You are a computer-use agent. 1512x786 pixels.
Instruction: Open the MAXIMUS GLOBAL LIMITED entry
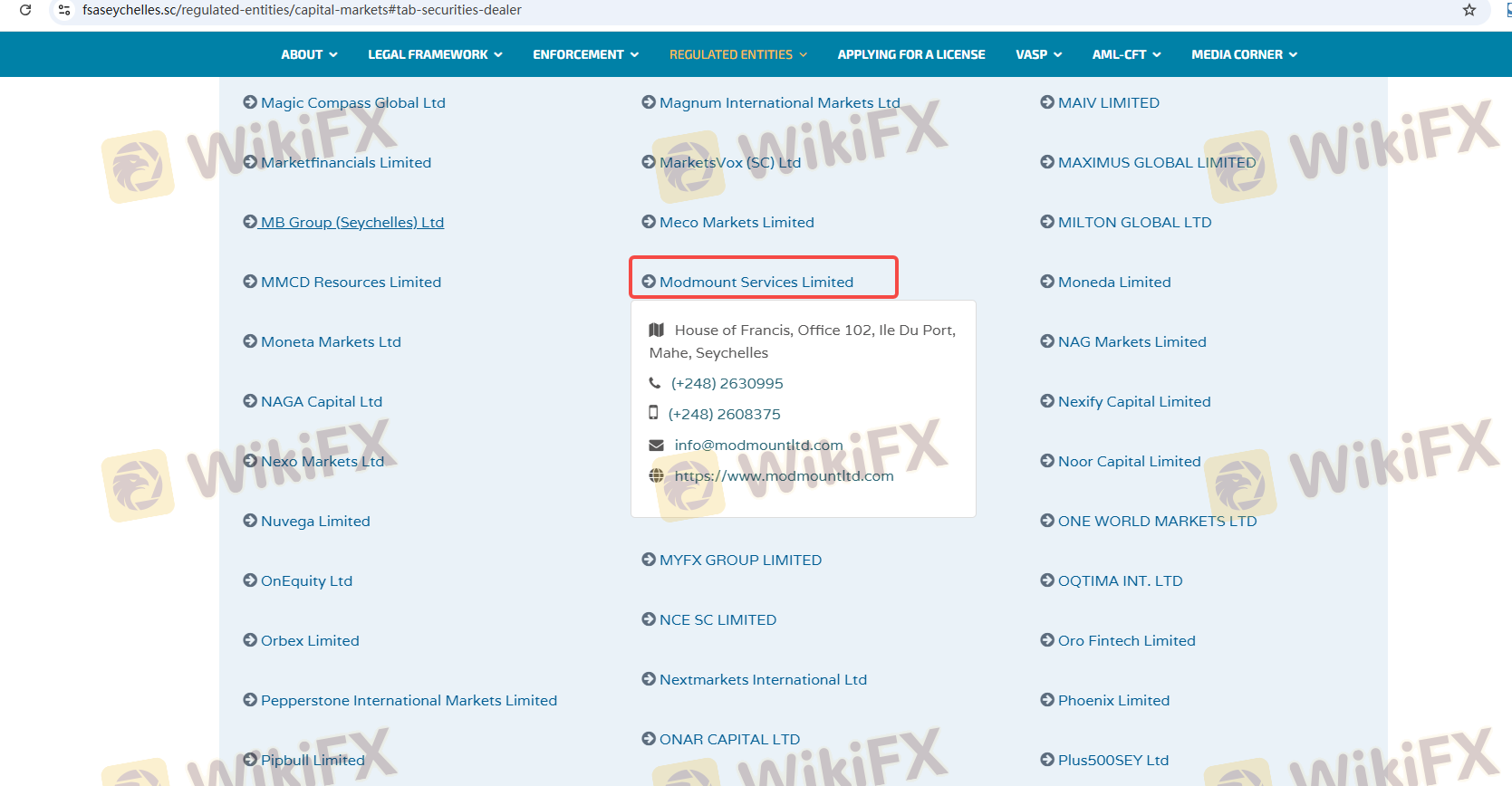coord(1157,162)
